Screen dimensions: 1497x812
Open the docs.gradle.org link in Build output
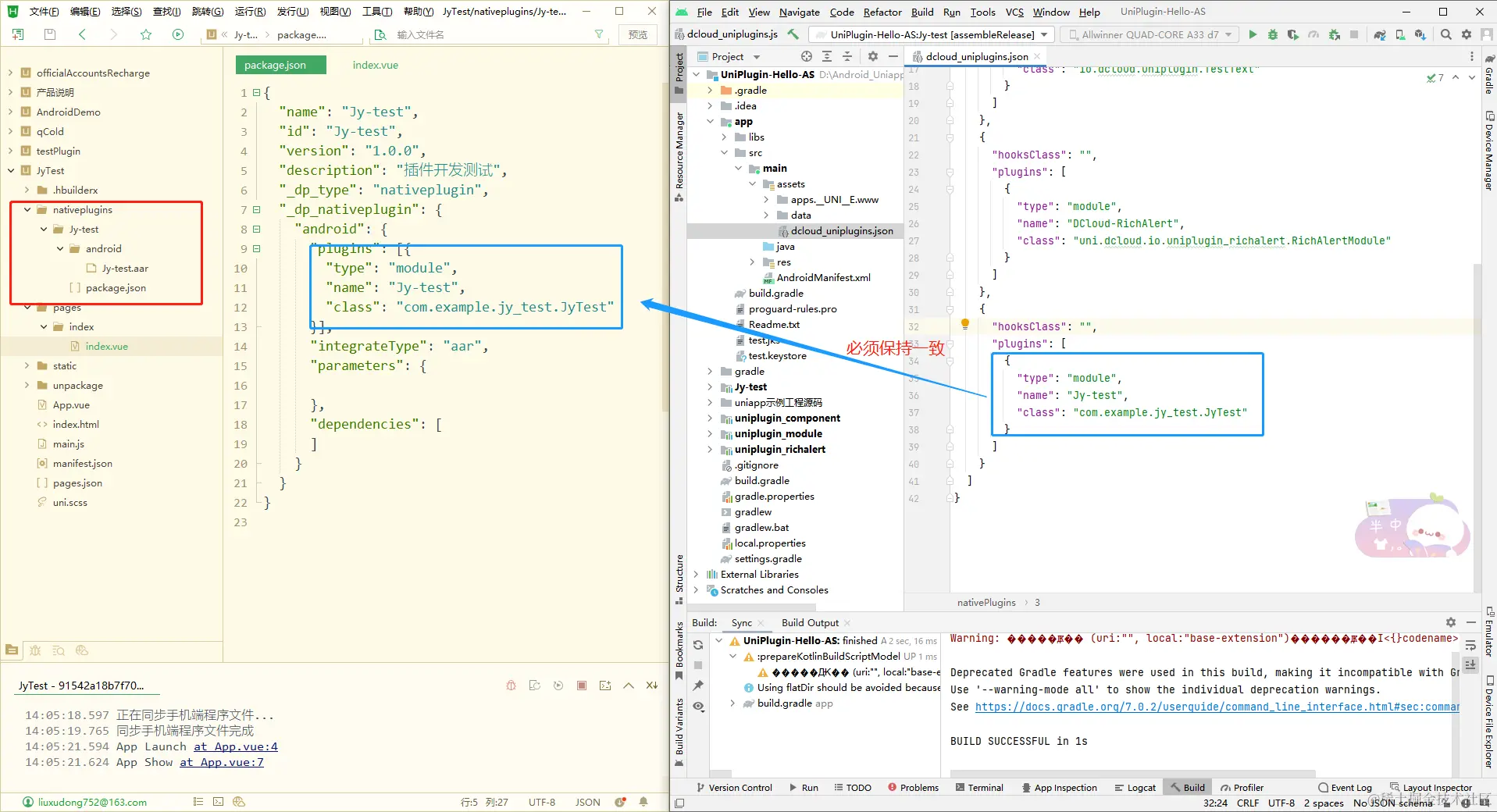(1217, 707)
